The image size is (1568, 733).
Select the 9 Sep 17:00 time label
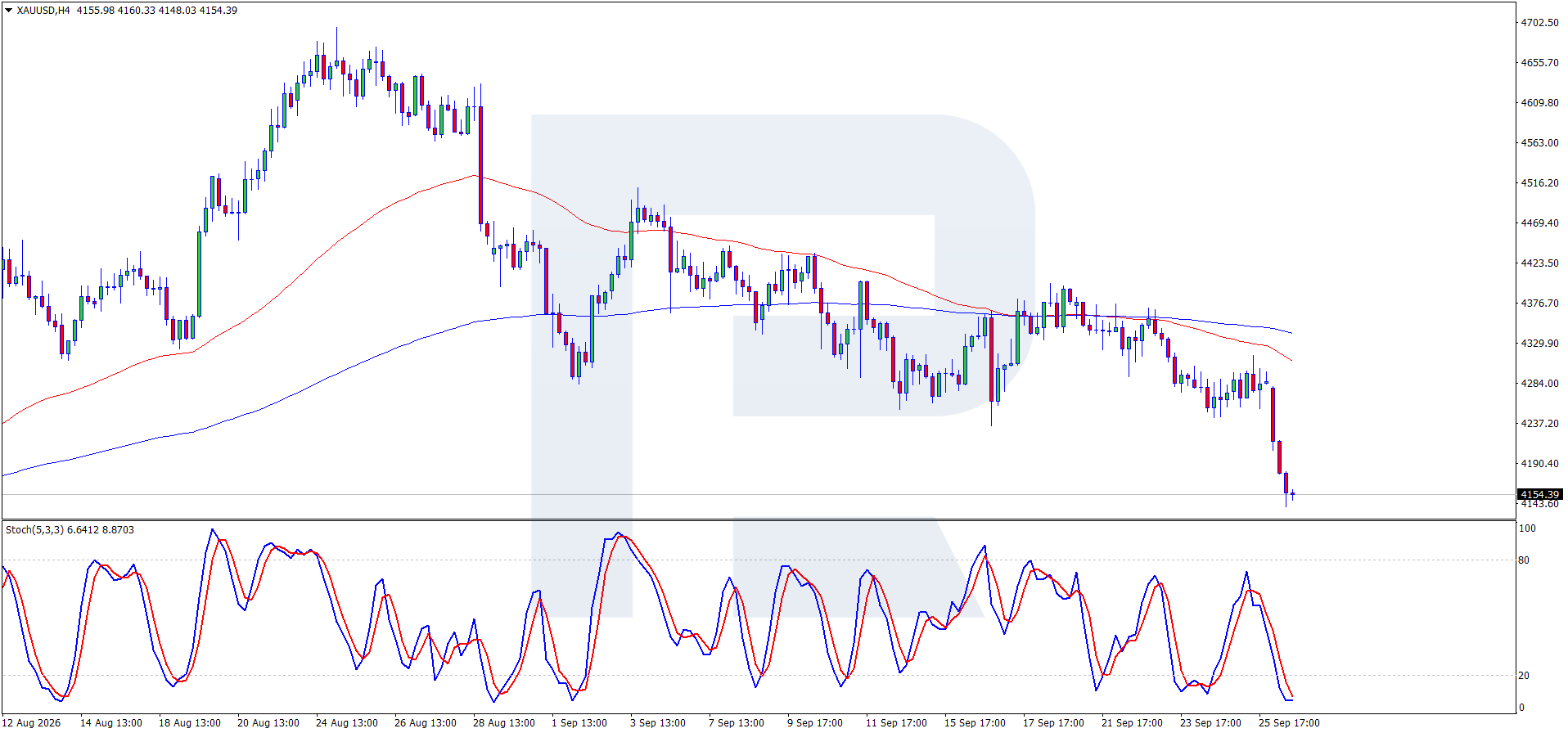(815, 723)
